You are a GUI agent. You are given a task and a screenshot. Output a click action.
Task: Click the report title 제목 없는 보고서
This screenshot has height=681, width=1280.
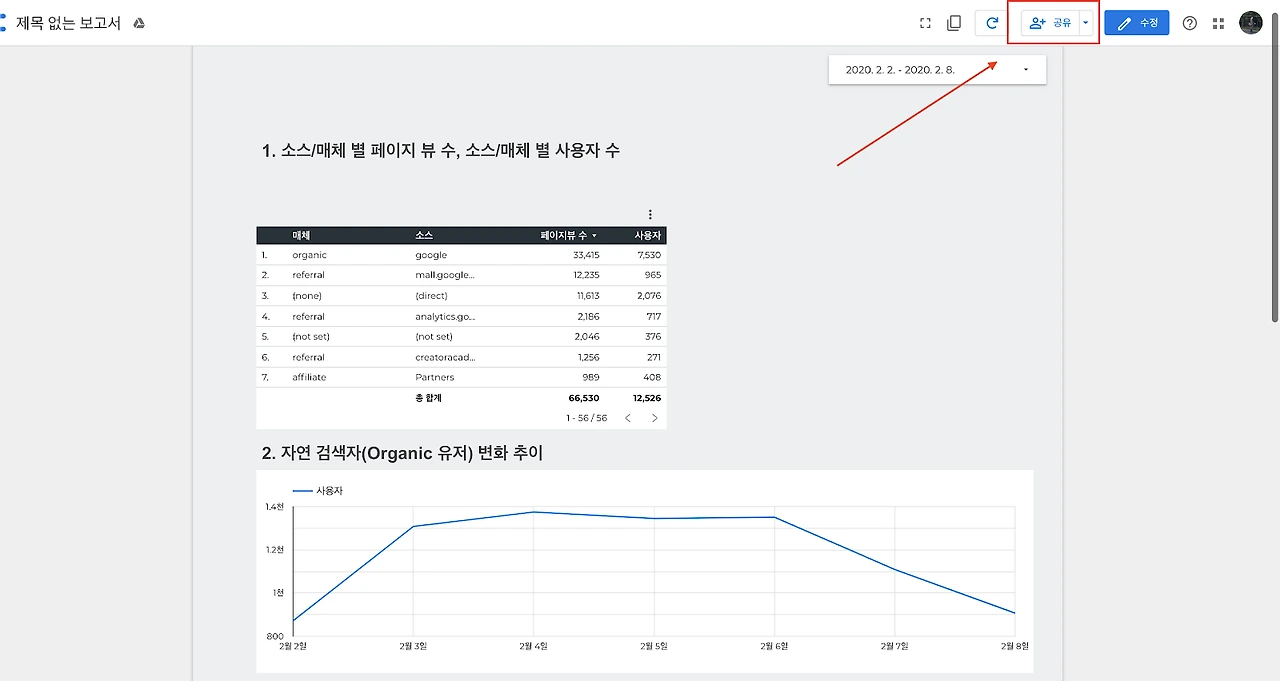[68, 23]
